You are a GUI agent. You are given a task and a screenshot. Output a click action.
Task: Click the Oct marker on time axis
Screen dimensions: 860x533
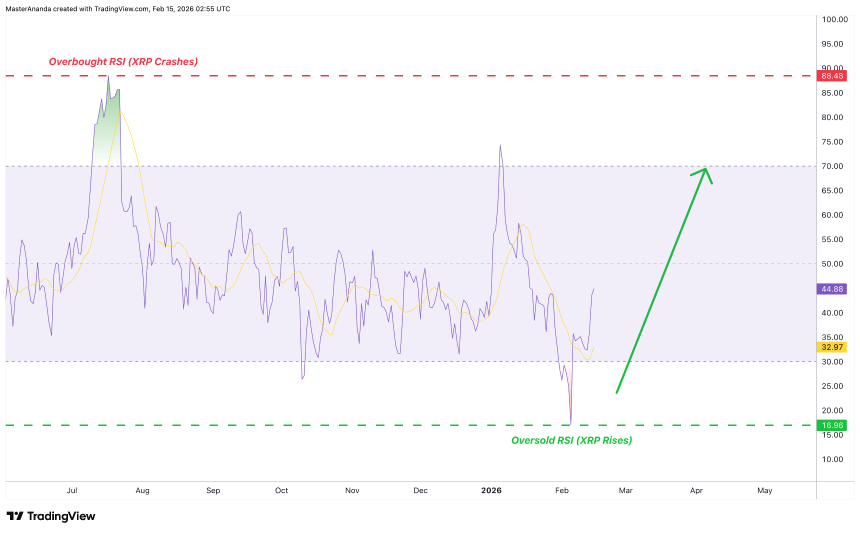point(281,490)
